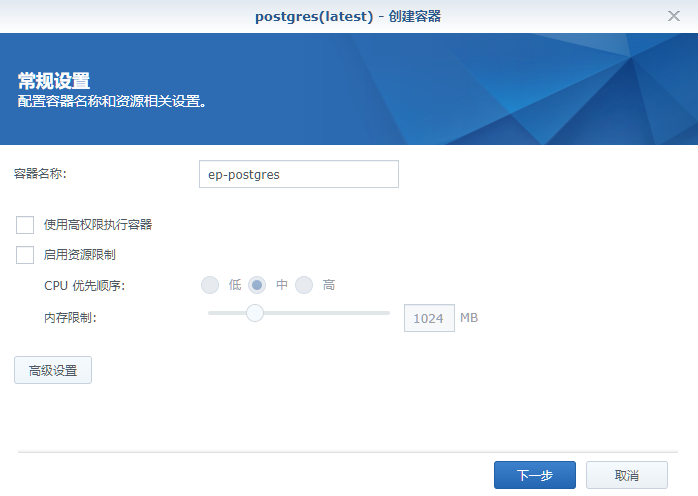Tick the 启用资源限制 checkbox
Image resolution: width=698 pixels, height=496 pixels.
pos(25,255)
